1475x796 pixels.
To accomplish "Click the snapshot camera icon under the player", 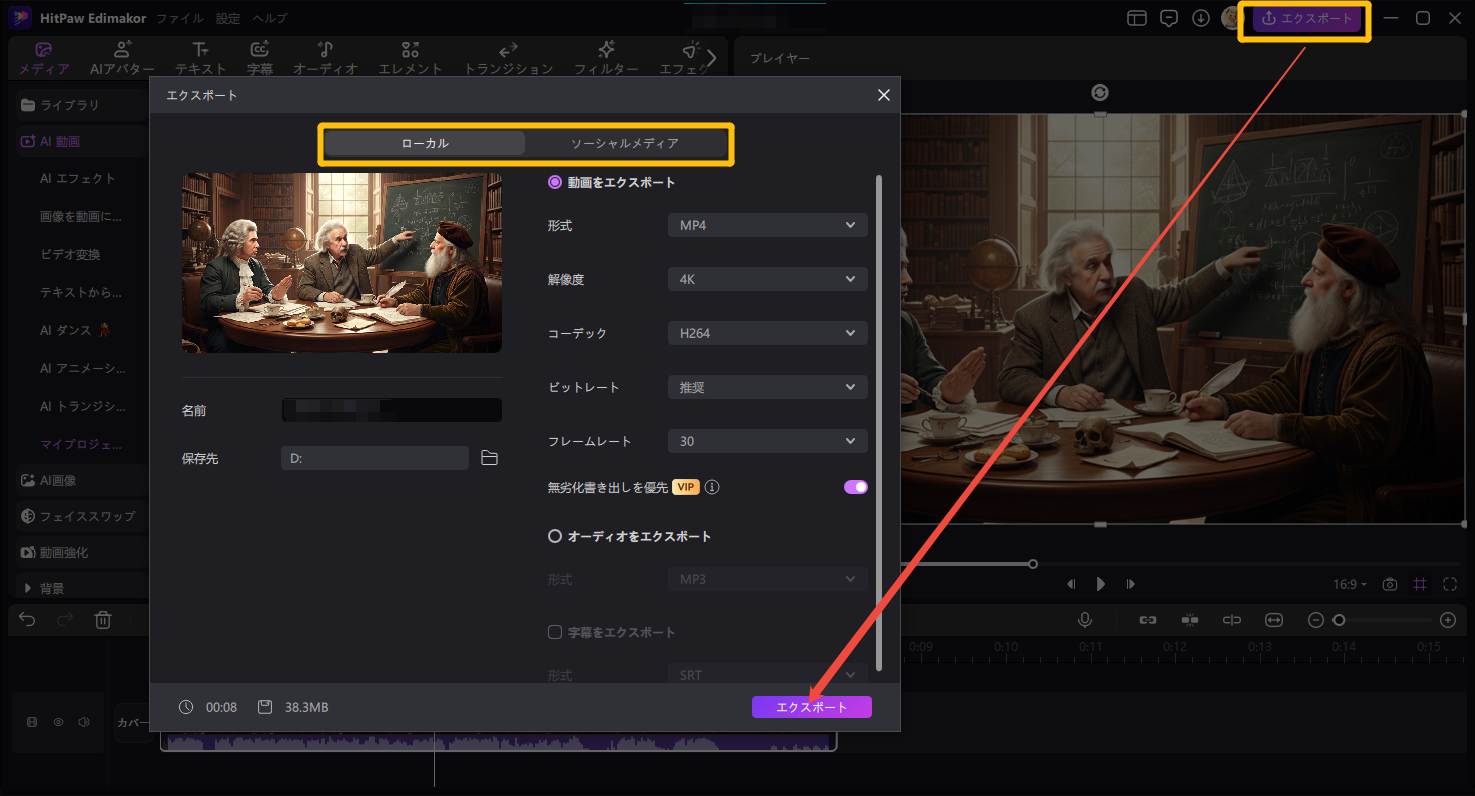I will (1389, 584).
